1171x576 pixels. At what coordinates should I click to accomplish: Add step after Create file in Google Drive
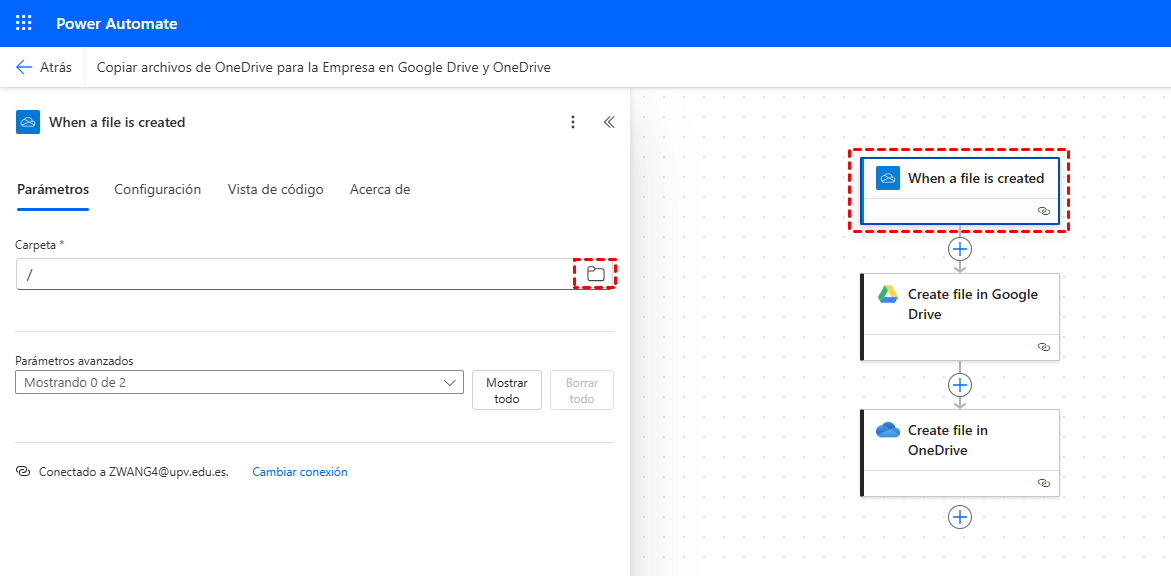click(960, 384)
